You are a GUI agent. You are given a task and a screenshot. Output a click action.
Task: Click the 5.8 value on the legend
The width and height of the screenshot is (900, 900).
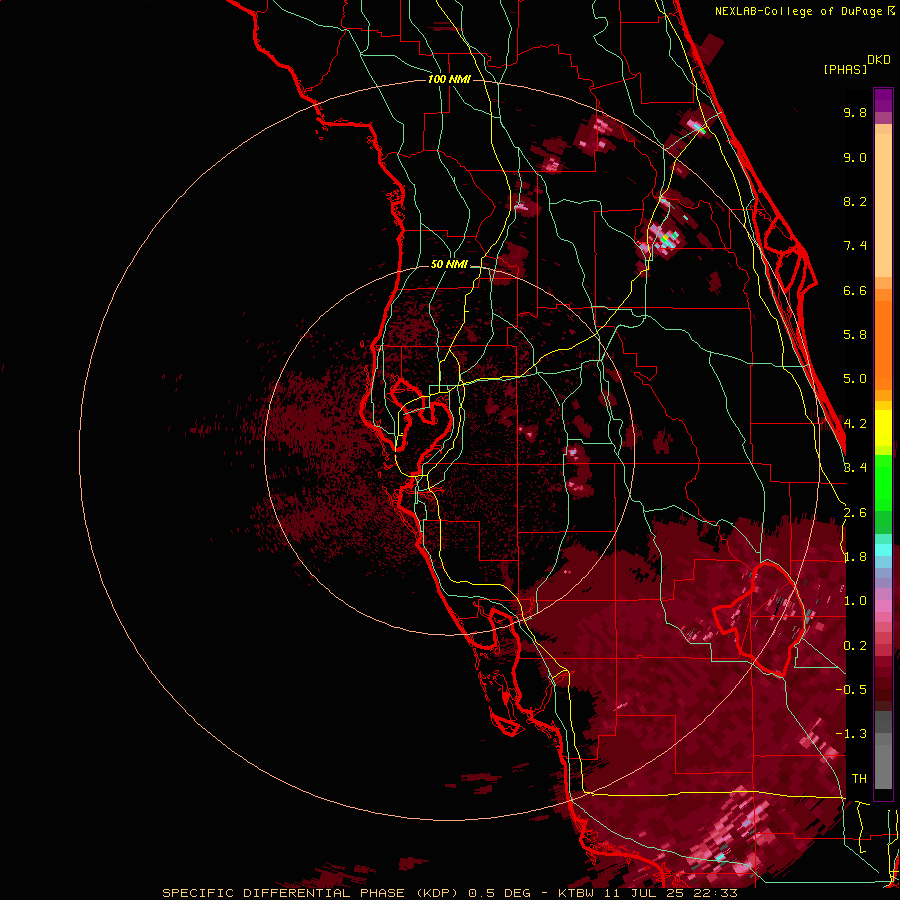point(855,335)
